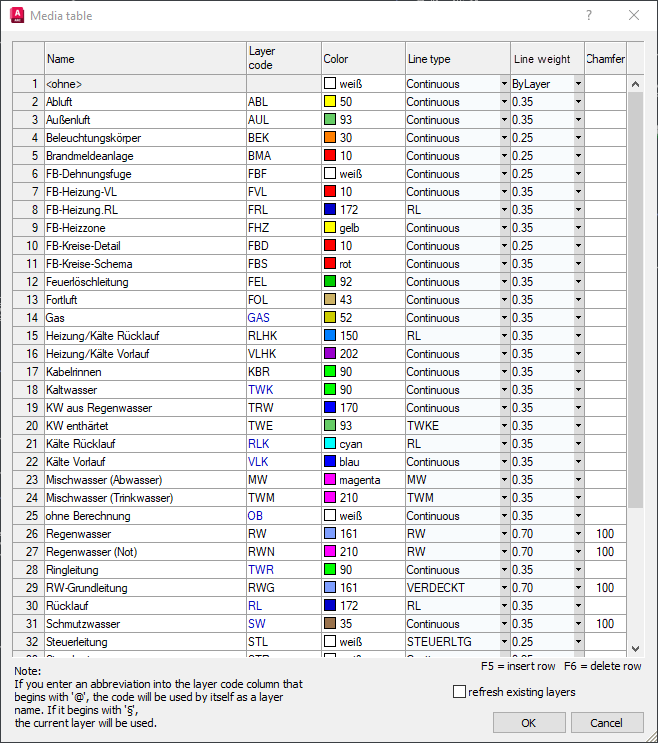Screen dimensions: 658x743
Task: Click color value 43 in Fortluft row
Action: click(x=346, y=300)
